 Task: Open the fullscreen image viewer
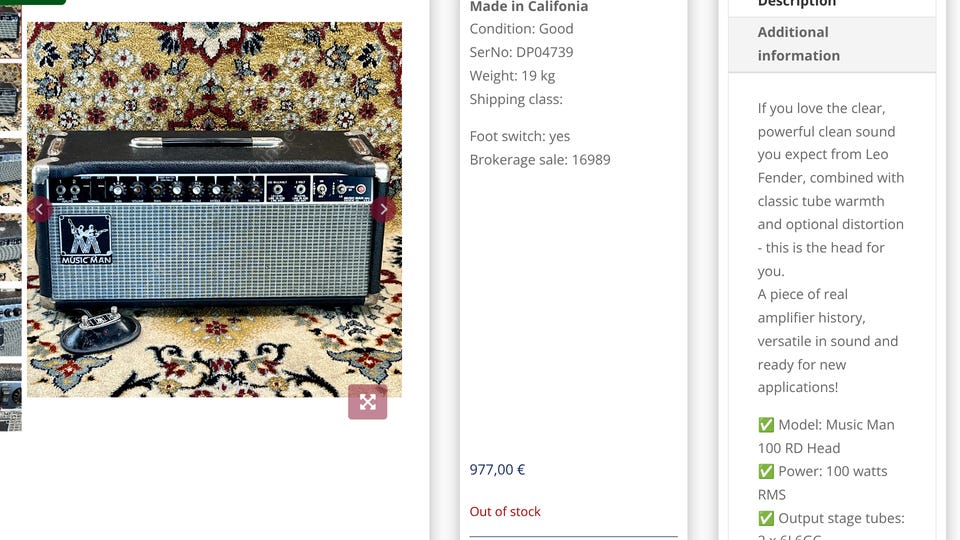point(367,401)
